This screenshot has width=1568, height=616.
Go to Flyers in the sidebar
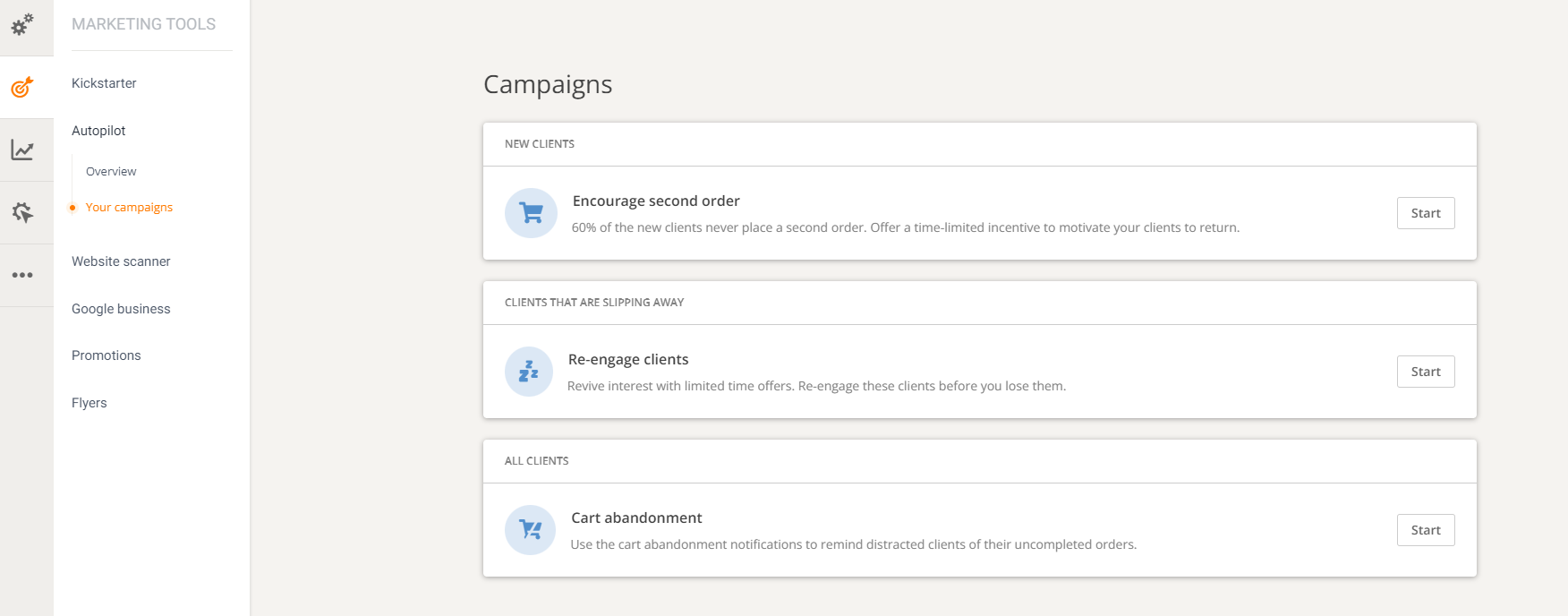(89, 403)
